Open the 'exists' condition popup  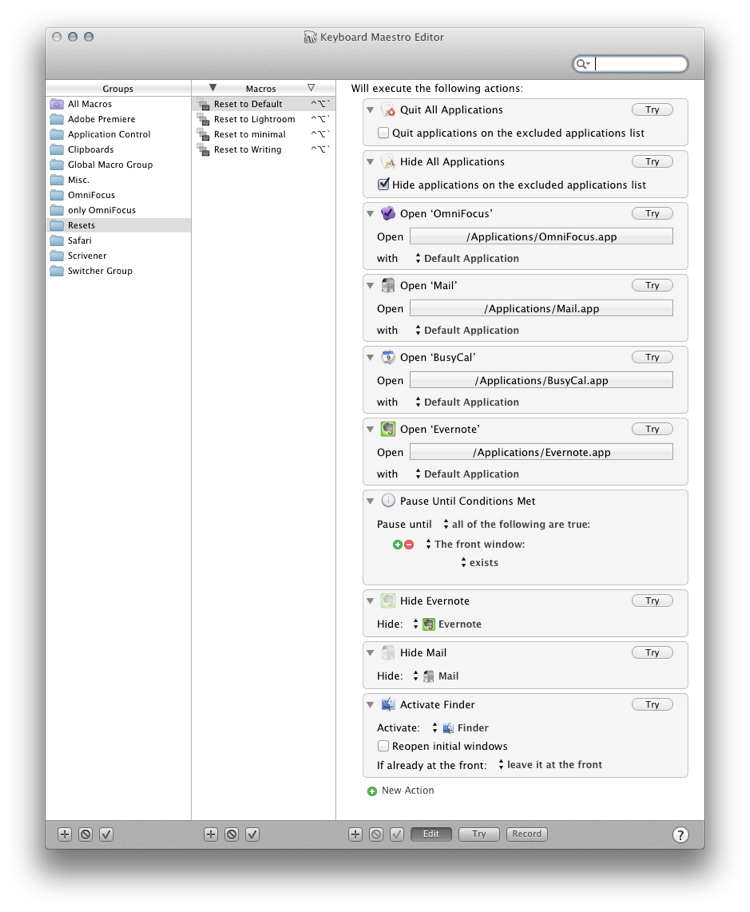pyautogui.click(x=479, y=562)
